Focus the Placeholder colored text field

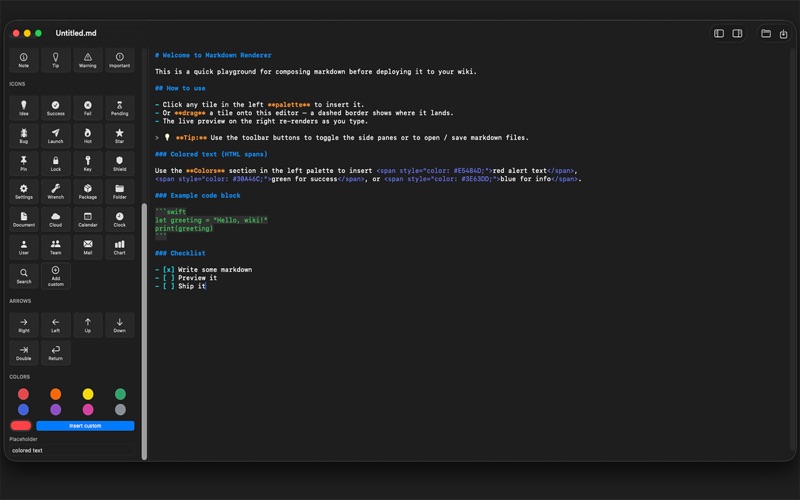(x=72, y=451)
